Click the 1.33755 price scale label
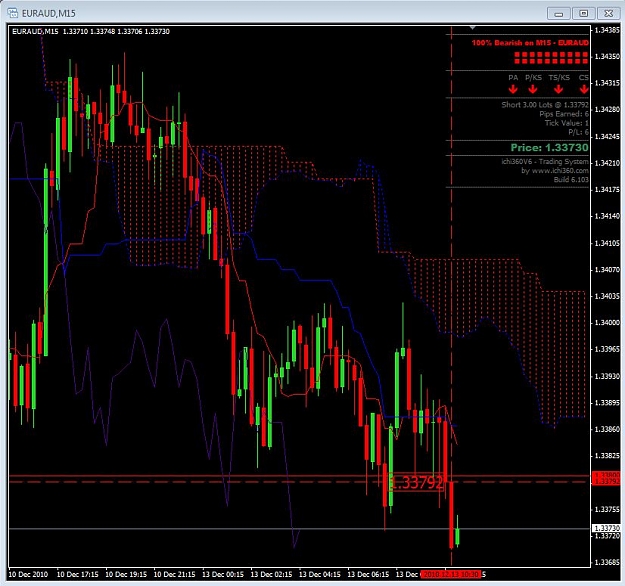This screenshot has height=586, width=625. click(607, 509)
